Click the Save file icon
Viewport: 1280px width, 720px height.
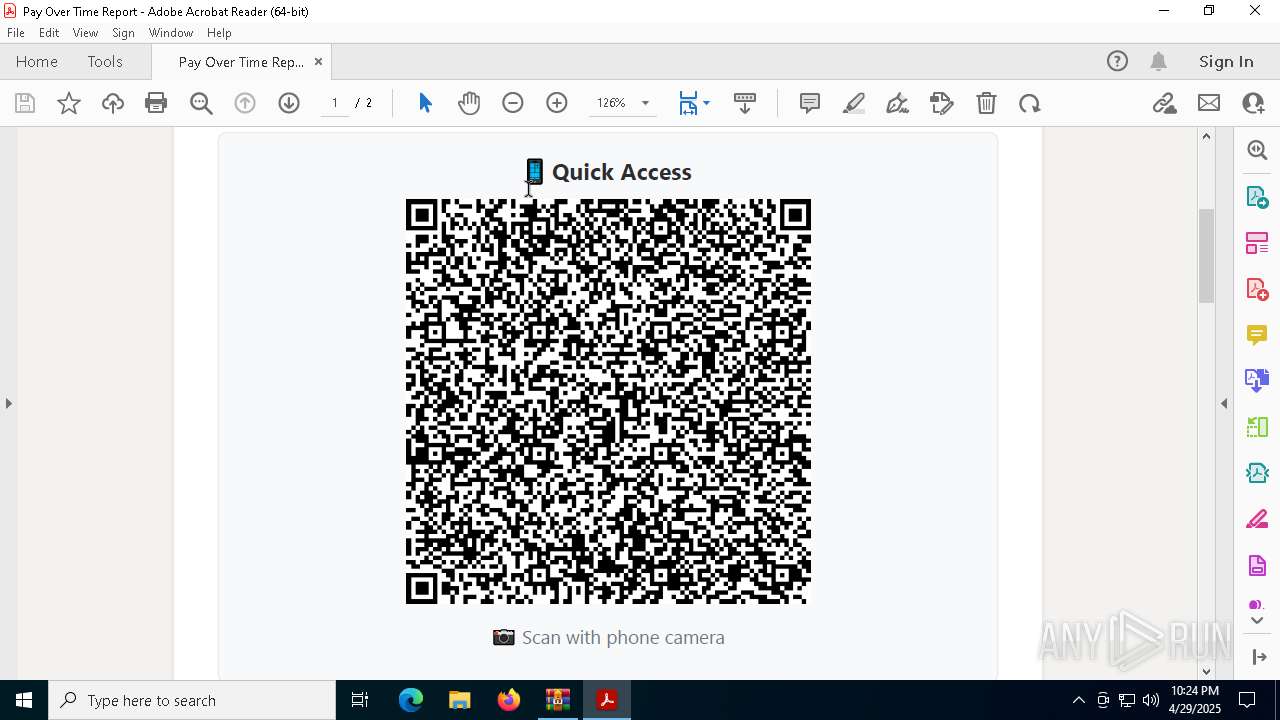[x=25, y=103]
